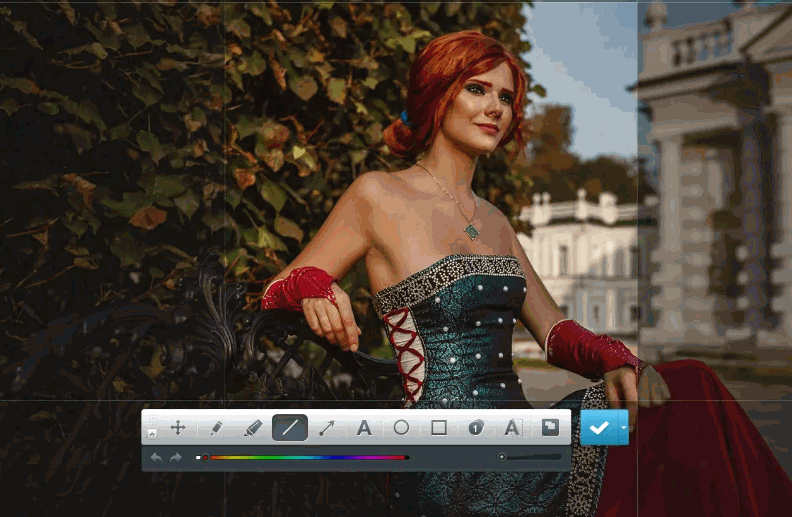Select the numbered step counter tool
Screen dimensions: 792x517
(476, 428)
